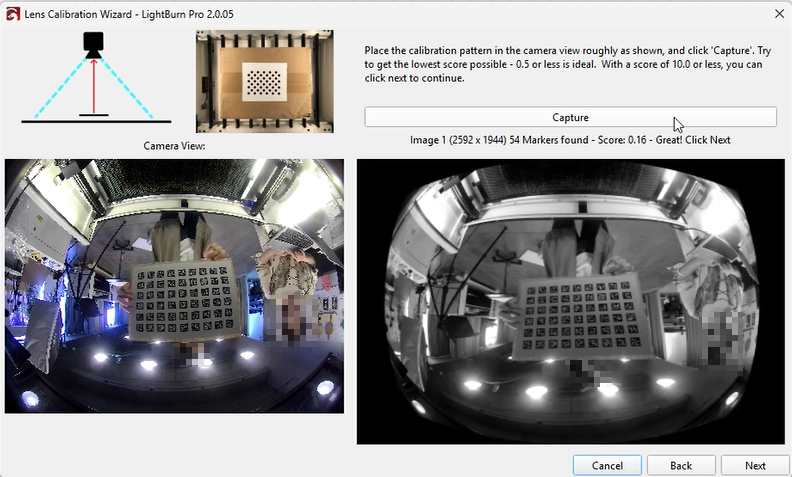Click the calibration instruction paragraph text
The height and width of the screenshot is (477, 792).
point(566,63)
